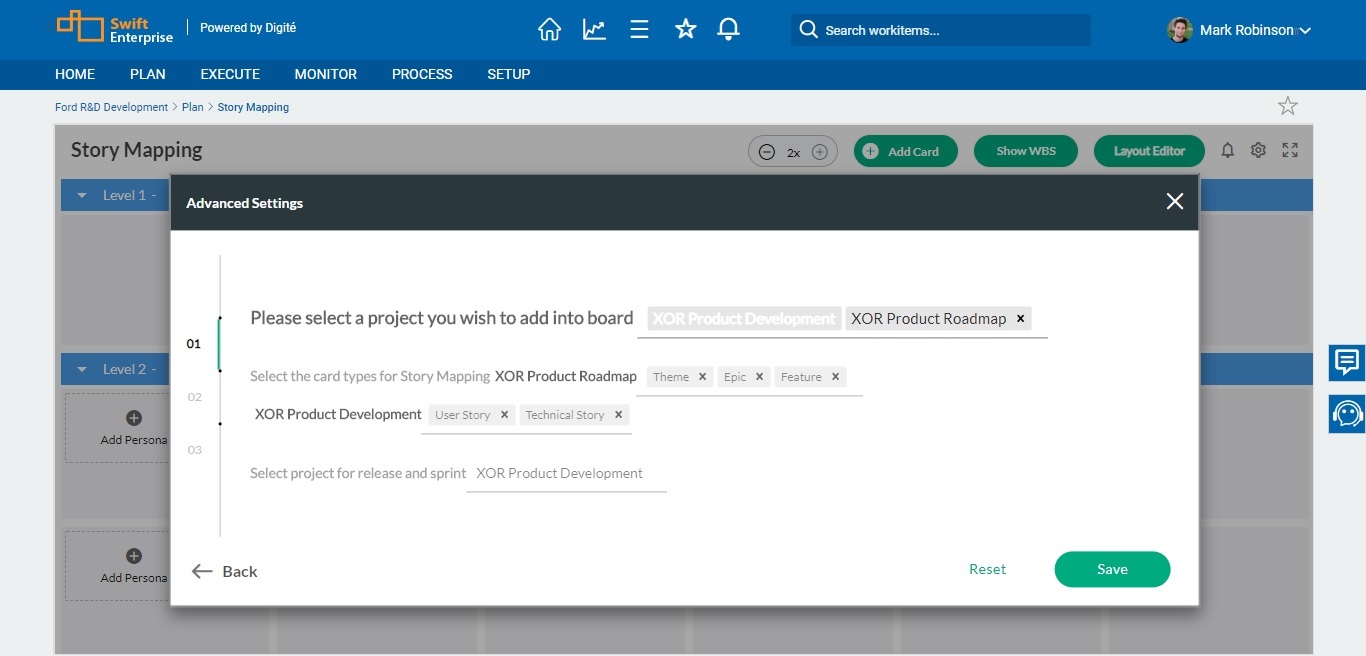Open Plan breadcrumb link
Screen dimensions: 1366x656
point(193,107)
